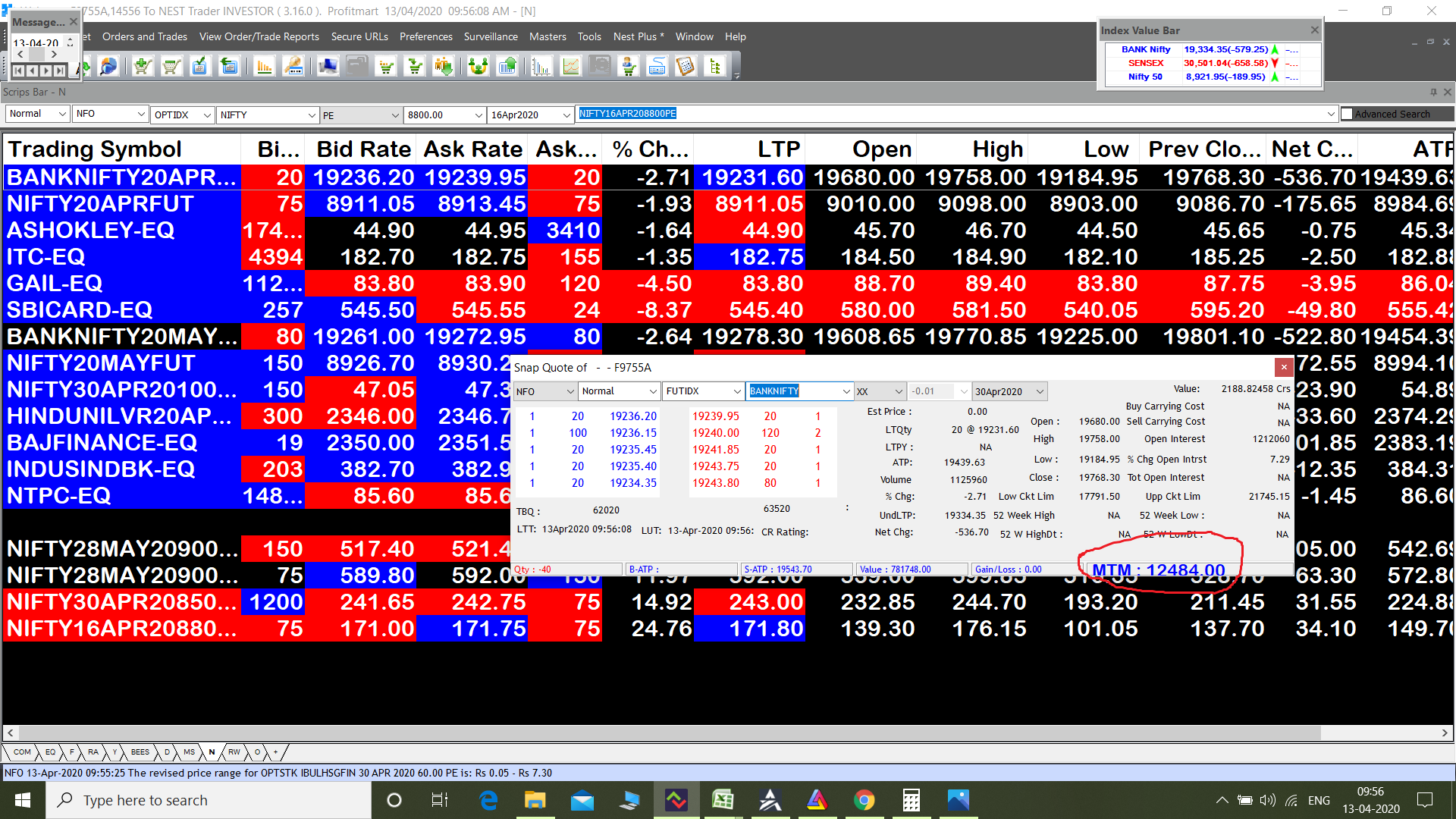Open the intraday line chart toolbar icon
The width and height of the screenshot is (1456, 819).
coord(570,67)
